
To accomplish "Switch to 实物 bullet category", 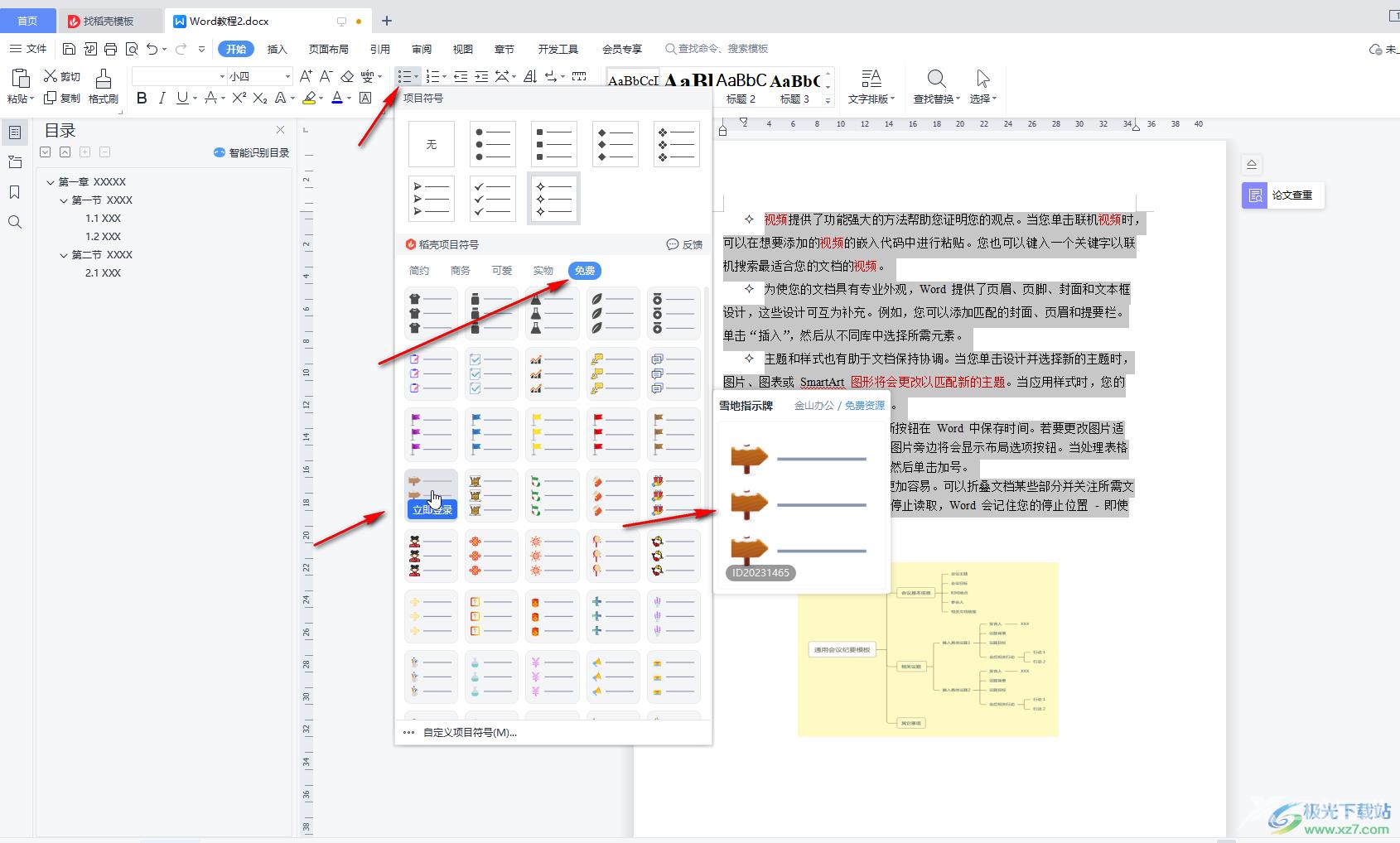I will [x=543, y=271].
